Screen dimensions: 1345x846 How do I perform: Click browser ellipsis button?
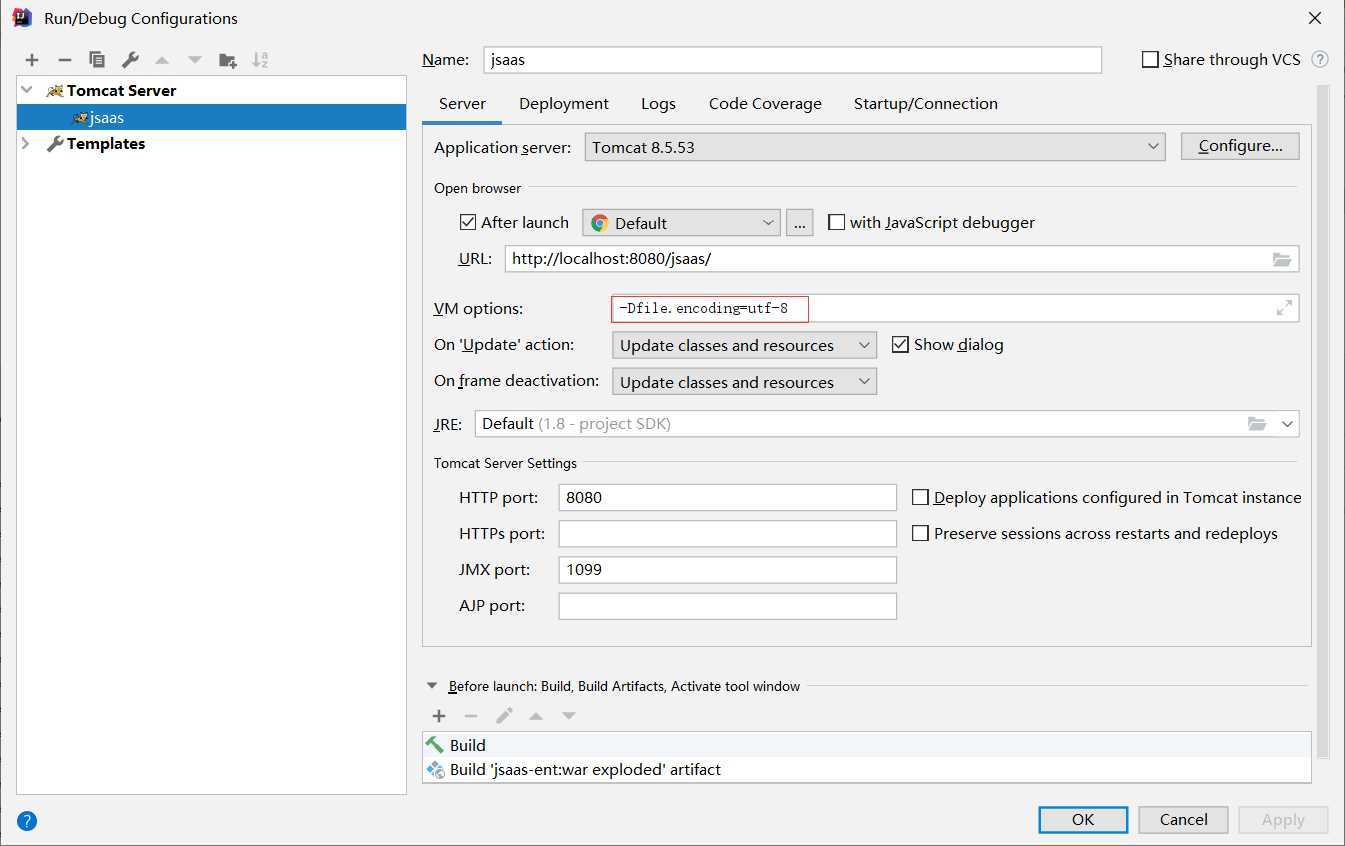pyautogui.click(x=799, y=222)
